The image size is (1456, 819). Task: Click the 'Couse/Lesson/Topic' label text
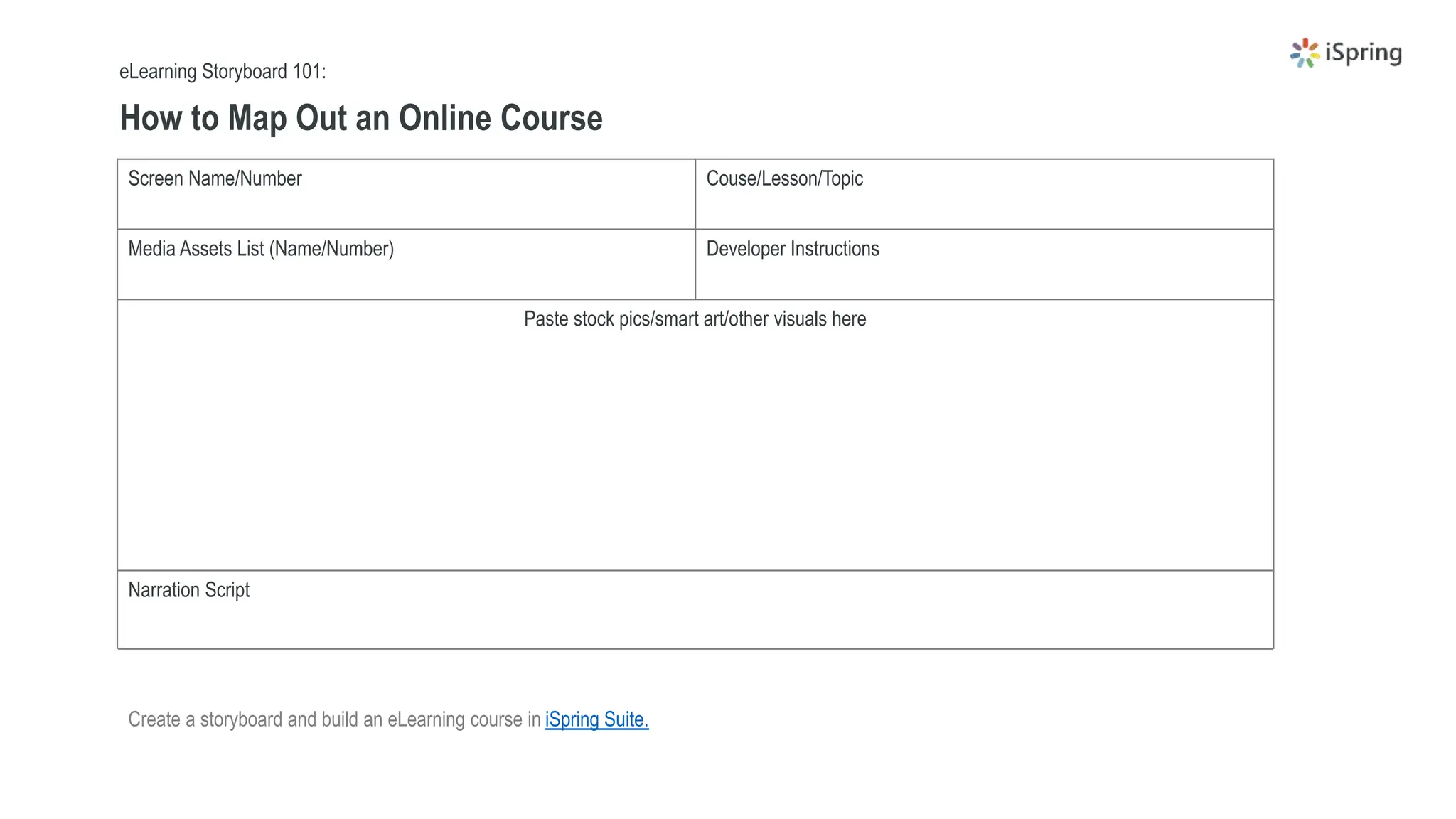point(784,178)
